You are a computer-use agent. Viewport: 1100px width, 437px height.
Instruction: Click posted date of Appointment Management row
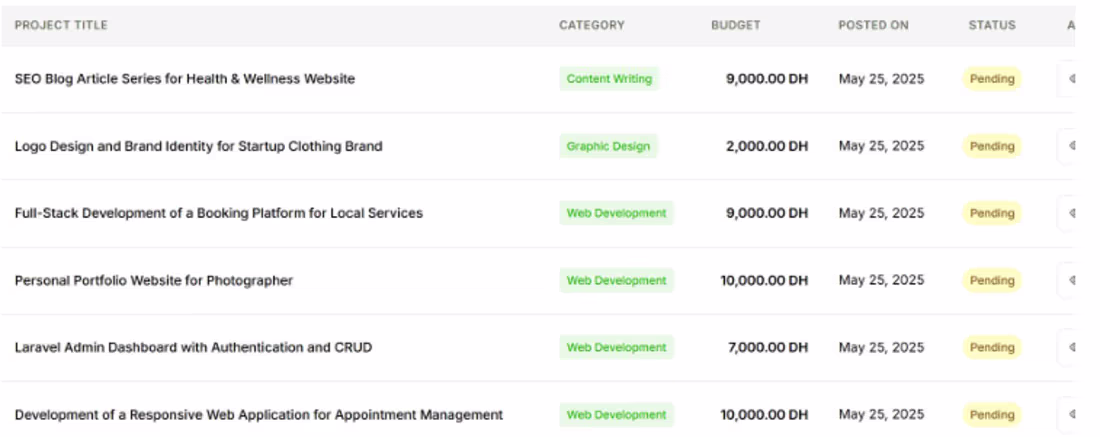pyautogui.click(x=881, y=415)
